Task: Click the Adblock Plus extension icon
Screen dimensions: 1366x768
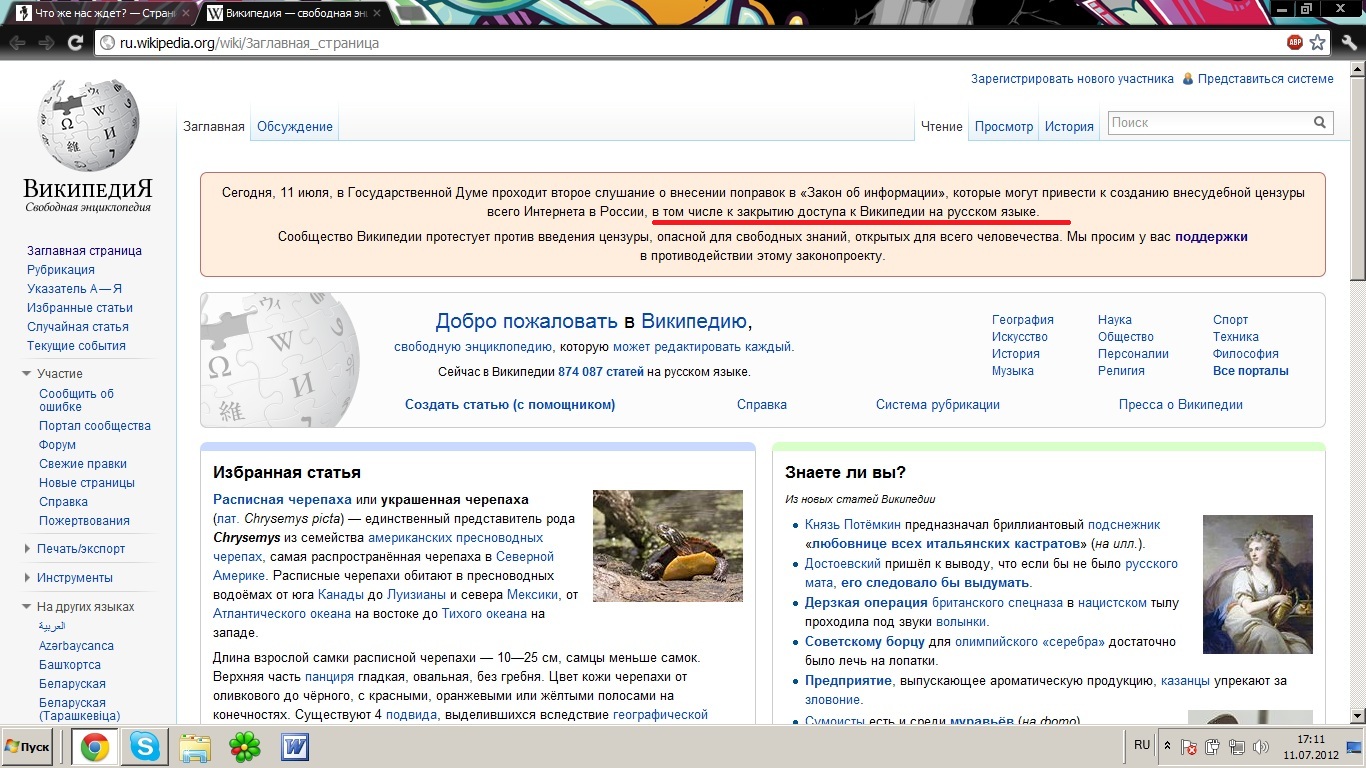Action: pos(1295,43)
